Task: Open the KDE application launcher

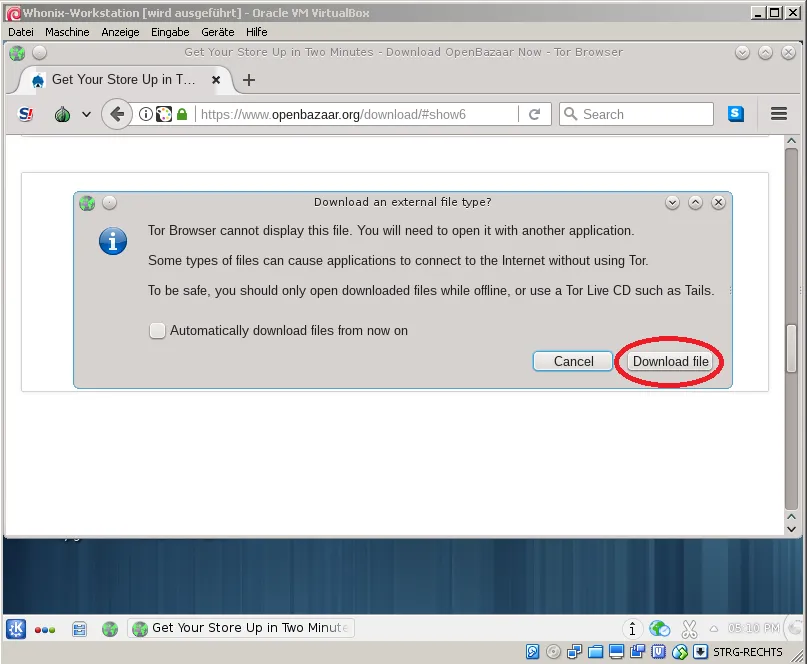Action: coord(16,629)
